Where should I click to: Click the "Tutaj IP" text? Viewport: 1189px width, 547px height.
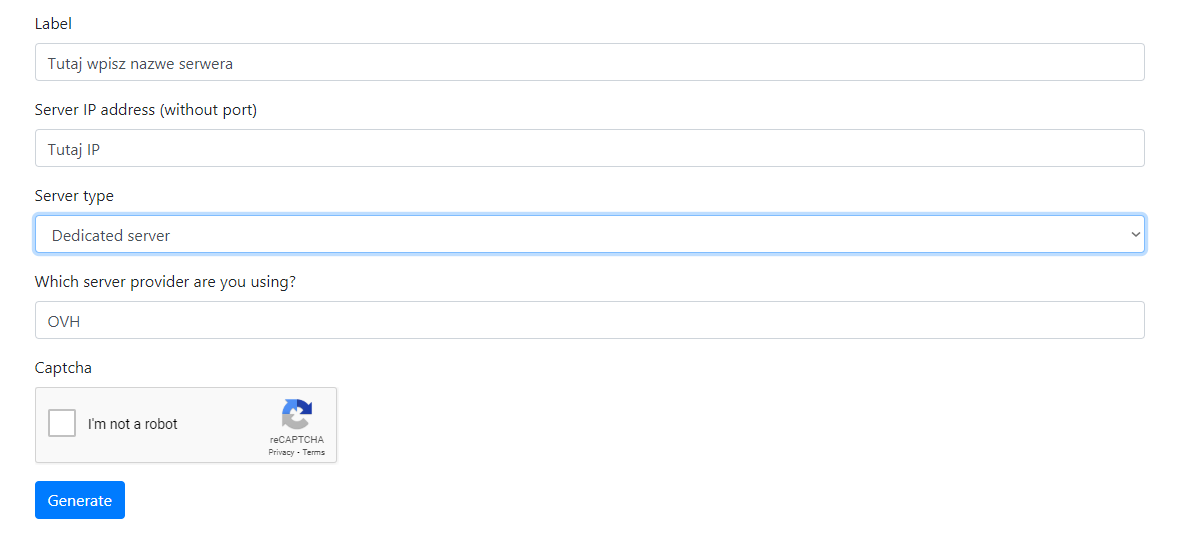pyautogui.click(x=74, y=150)
